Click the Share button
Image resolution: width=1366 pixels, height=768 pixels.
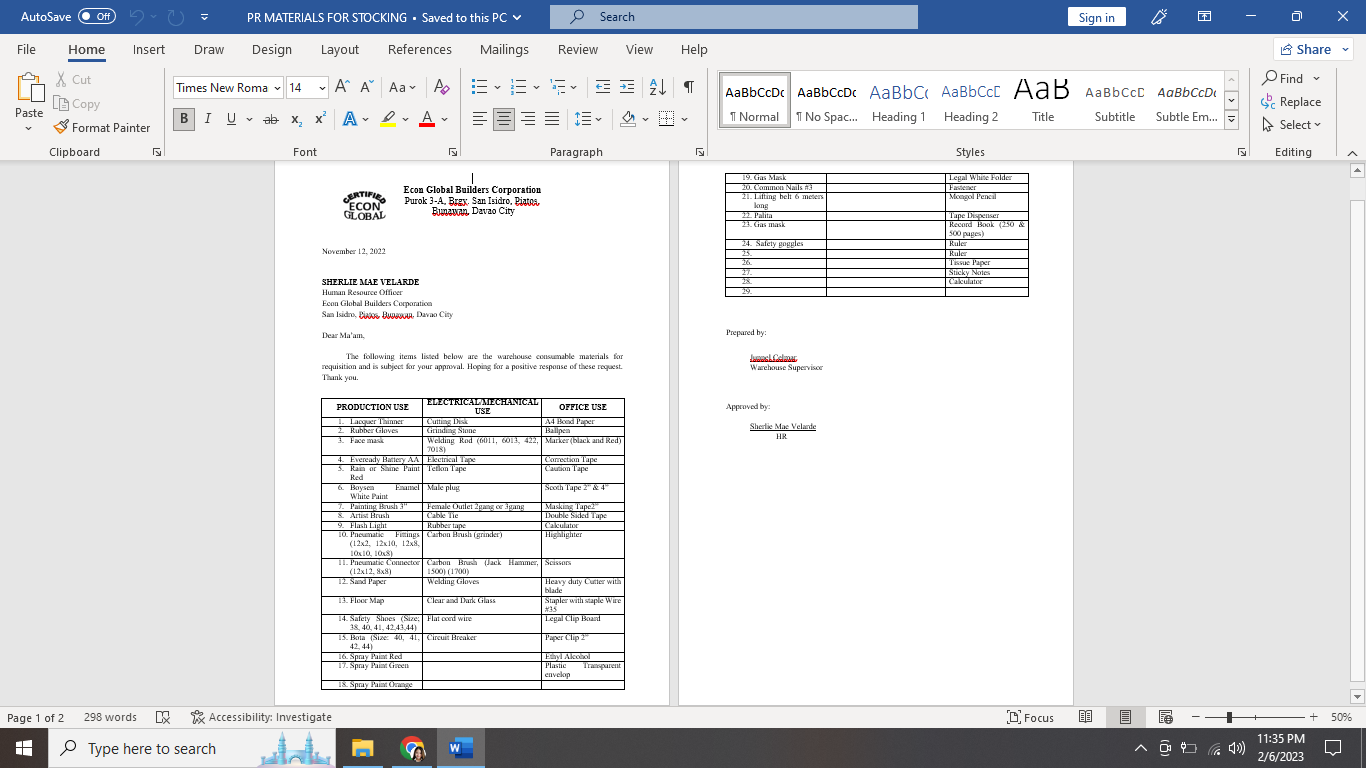[1313, 49]
